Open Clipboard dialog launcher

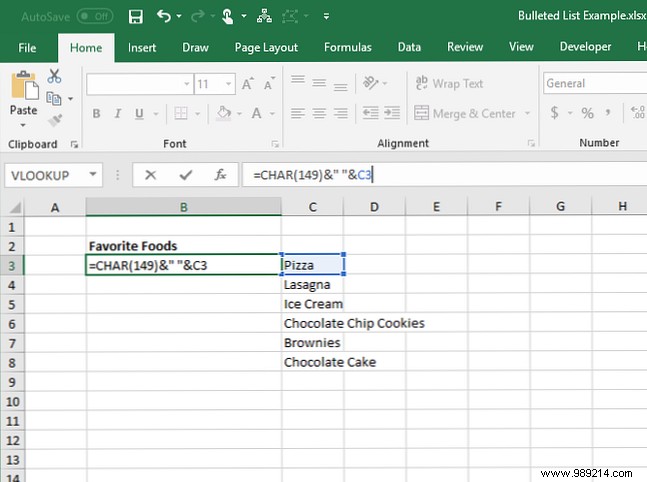pos(74,144)
